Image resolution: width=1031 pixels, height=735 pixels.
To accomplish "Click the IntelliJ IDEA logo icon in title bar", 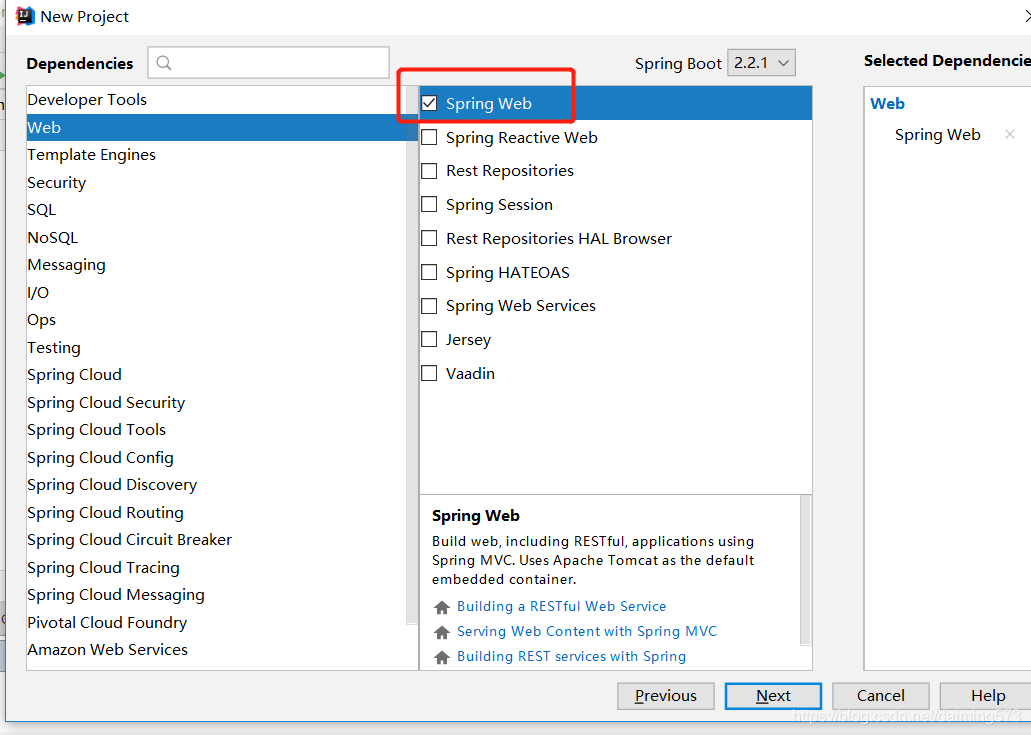I will 24,16.
